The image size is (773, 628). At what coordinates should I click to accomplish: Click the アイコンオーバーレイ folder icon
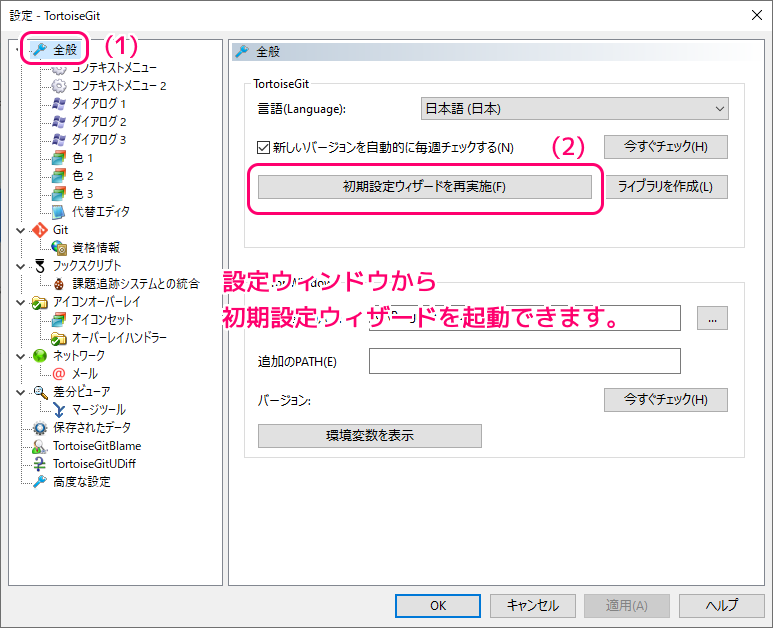tap(40, 302)
